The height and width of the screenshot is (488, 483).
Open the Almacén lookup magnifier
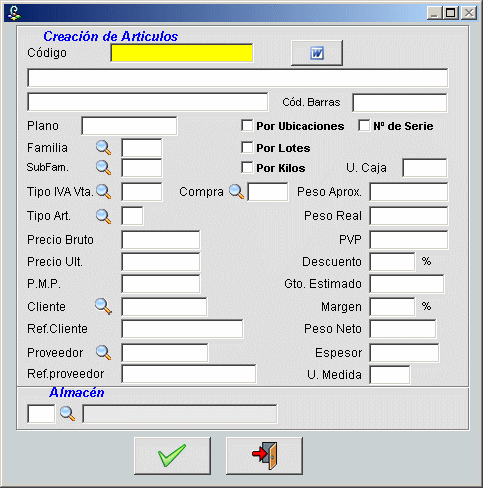(67, 414)
